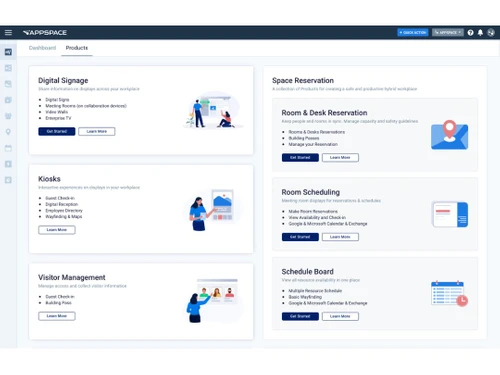The width and height of the screenshot is (500, 375).
Task: Select the highlighted dashboard sidebar icon
Action: click(8, 52)
